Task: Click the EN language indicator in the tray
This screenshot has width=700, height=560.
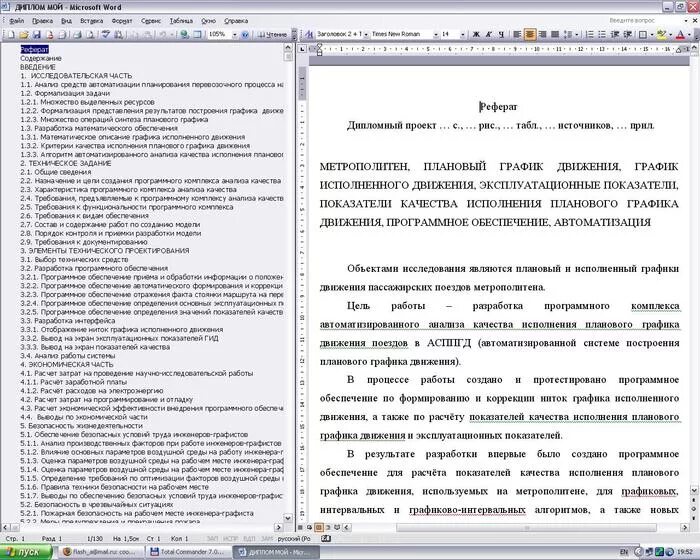Action: (624, 552)
